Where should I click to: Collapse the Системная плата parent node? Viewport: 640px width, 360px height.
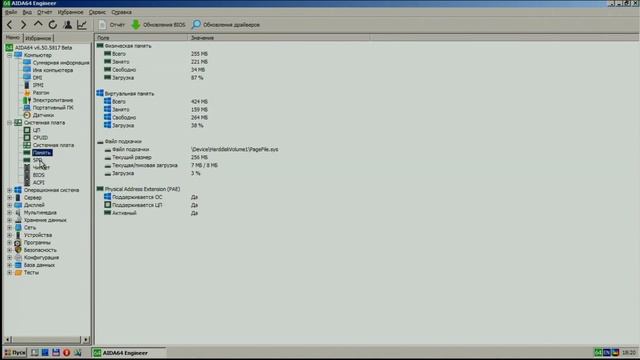point(9,122)
